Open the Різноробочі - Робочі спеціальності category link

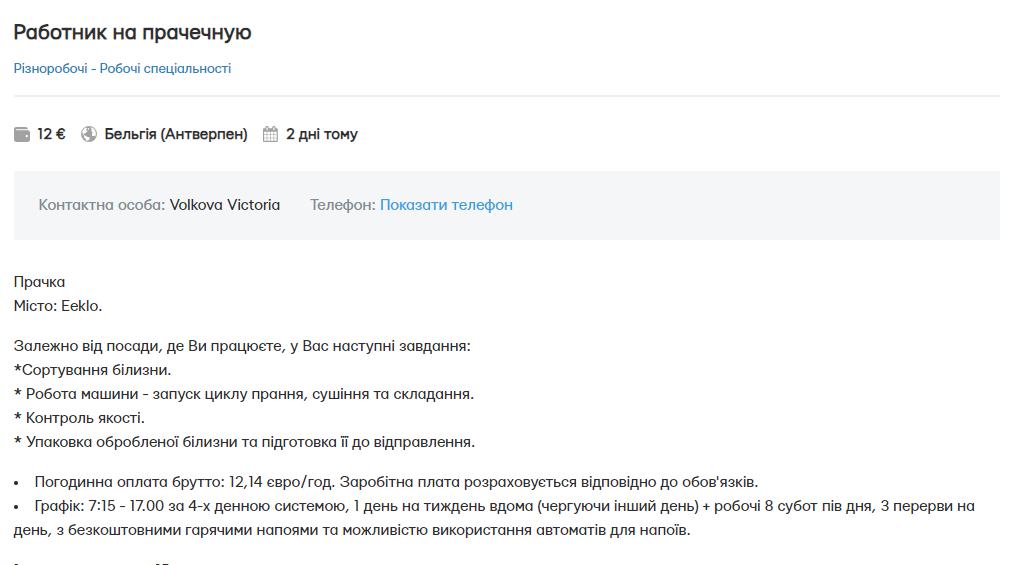point(122,69)
